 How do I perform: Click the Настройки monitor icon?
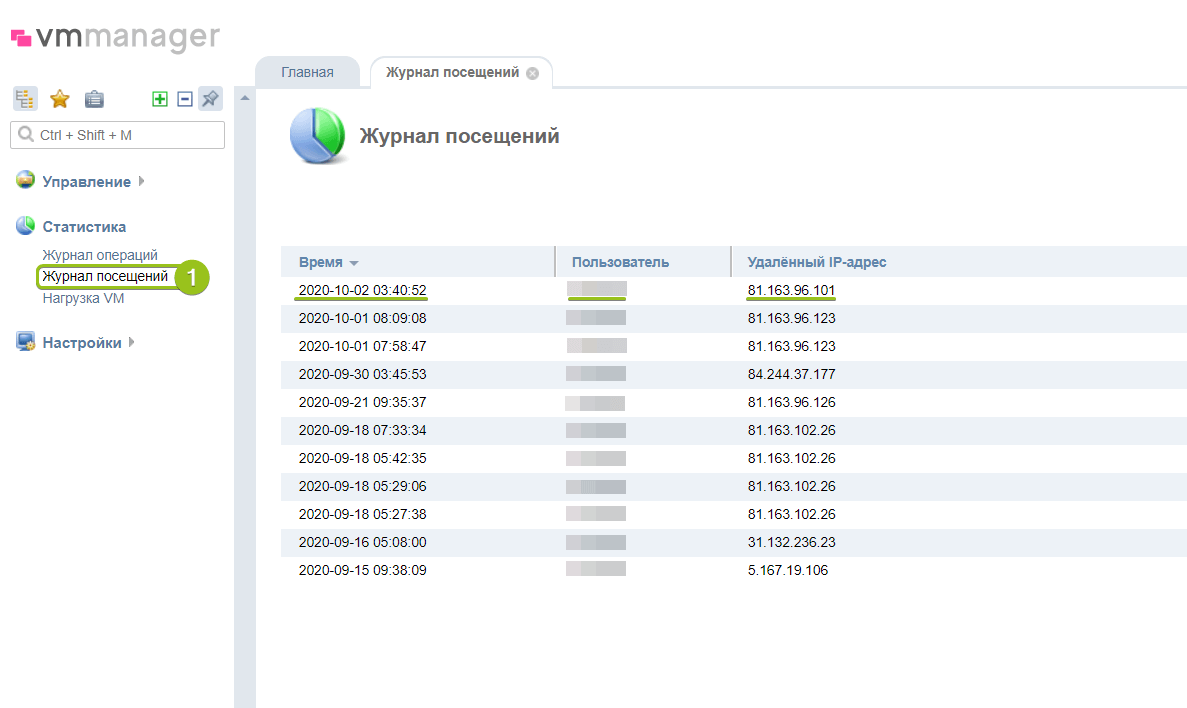point(25,342)
